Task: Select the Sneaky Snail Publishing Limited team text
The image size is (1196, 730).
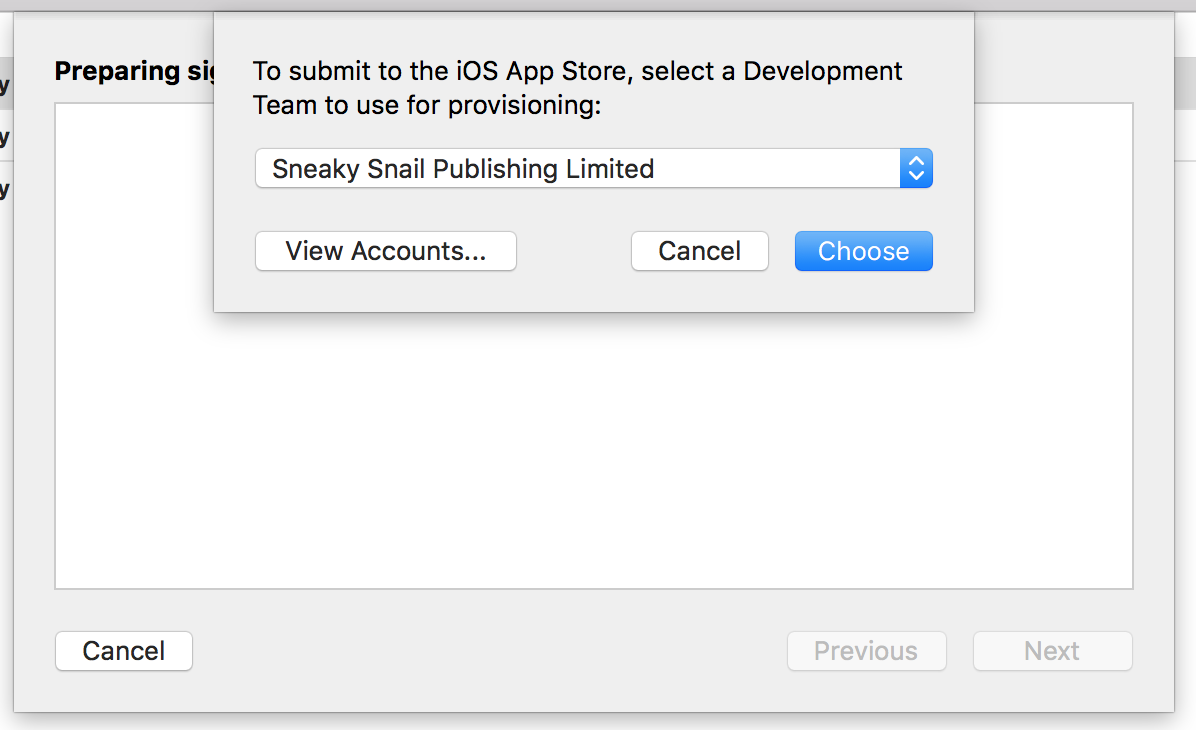Action: (x=463, y=169)
